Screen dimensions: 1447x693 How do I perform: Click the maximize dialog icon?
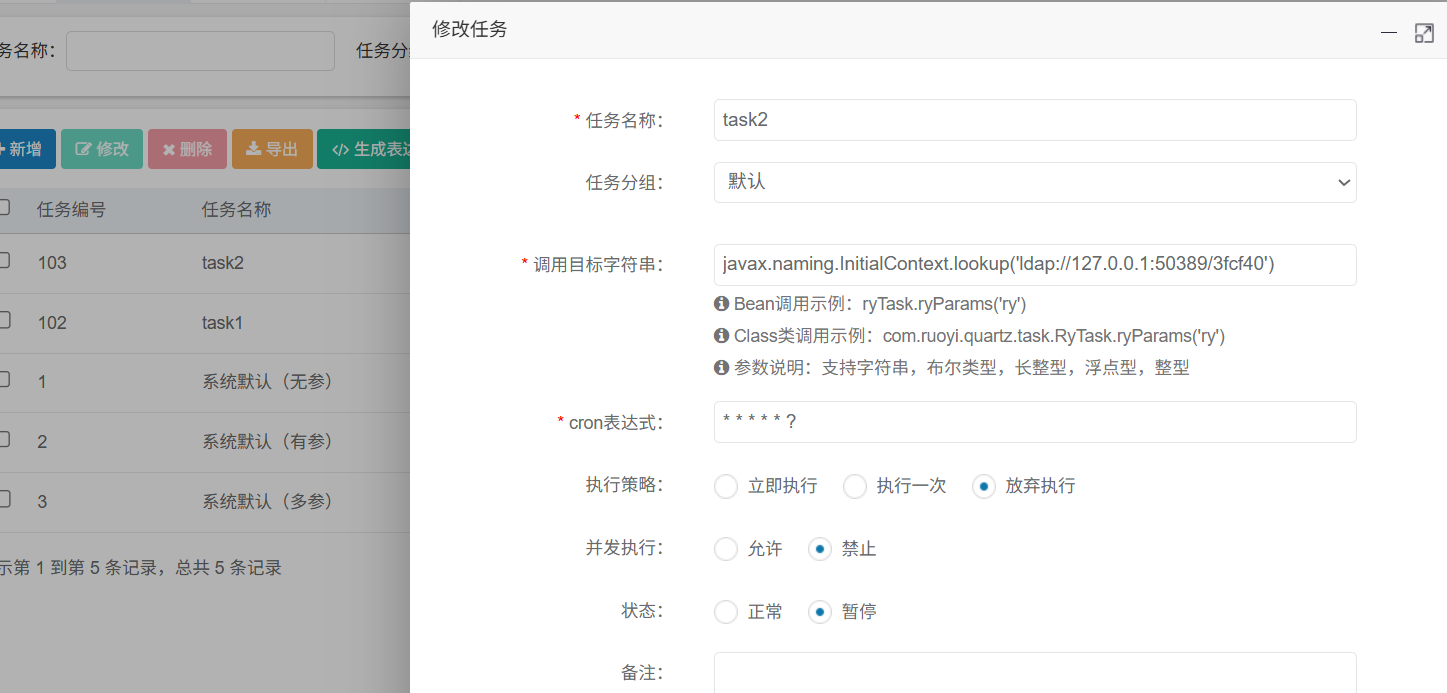point(1424,33)
